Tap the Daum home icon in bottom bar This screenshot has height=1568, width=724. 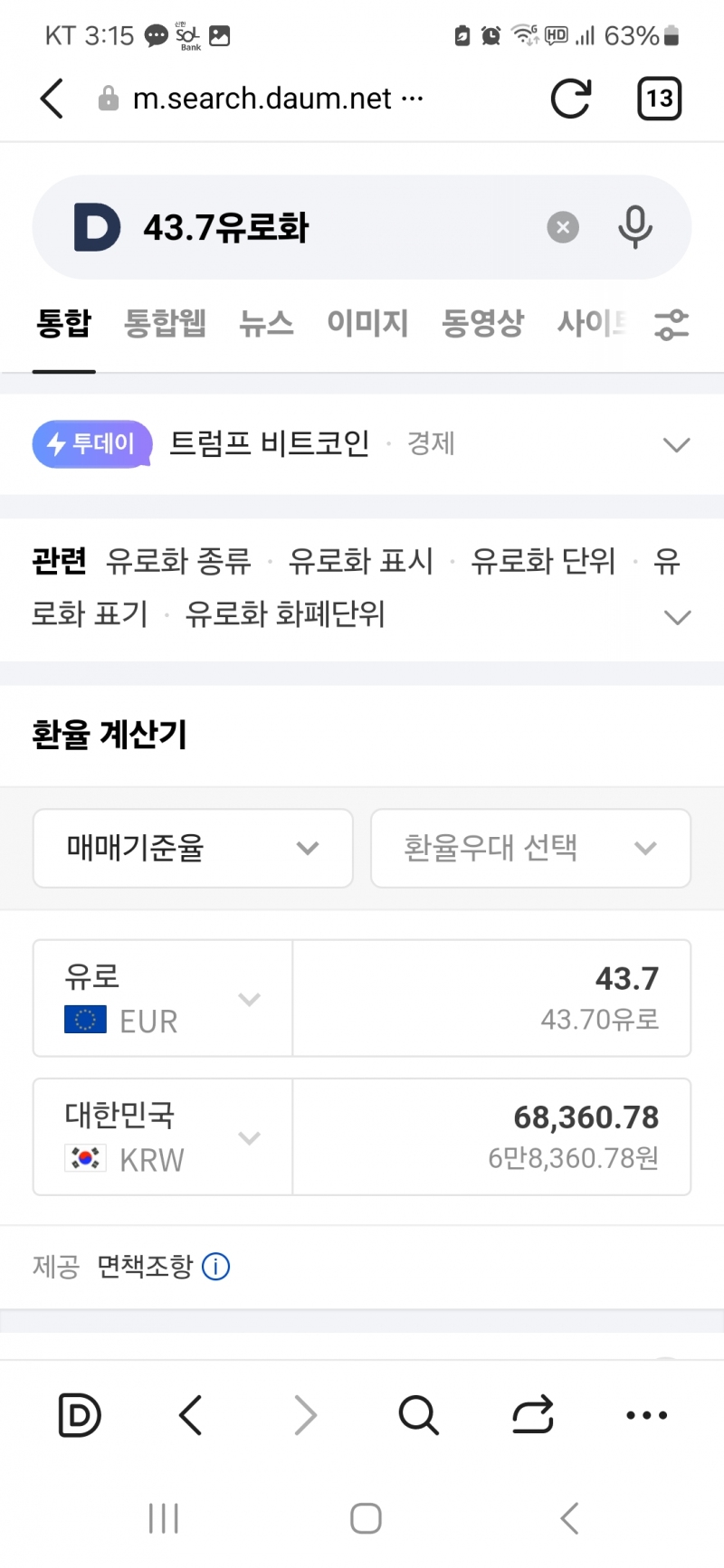pos(80,1415)
